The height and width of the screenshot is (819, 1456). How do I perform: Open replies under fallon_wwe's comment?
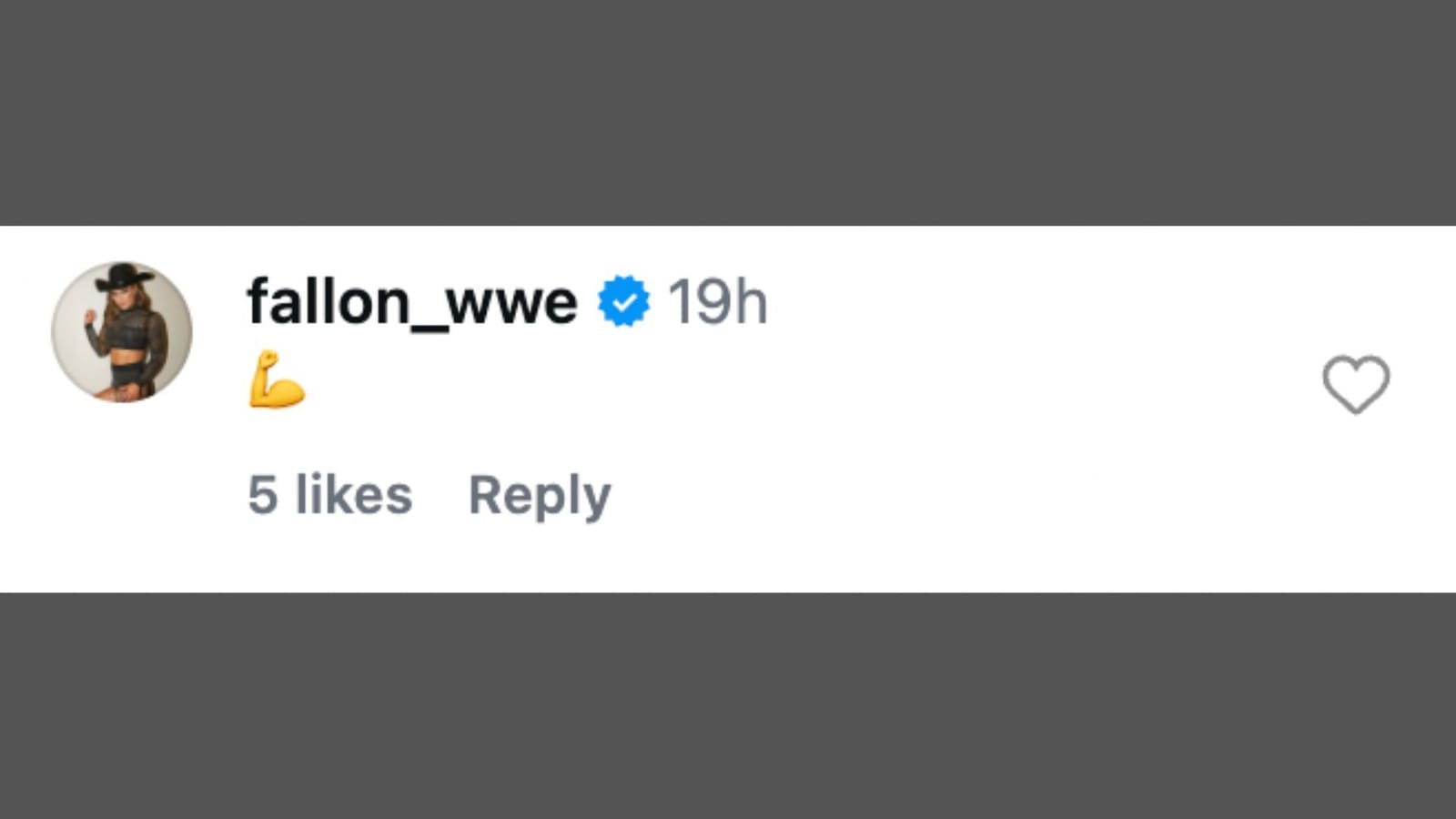pos(539,494)
